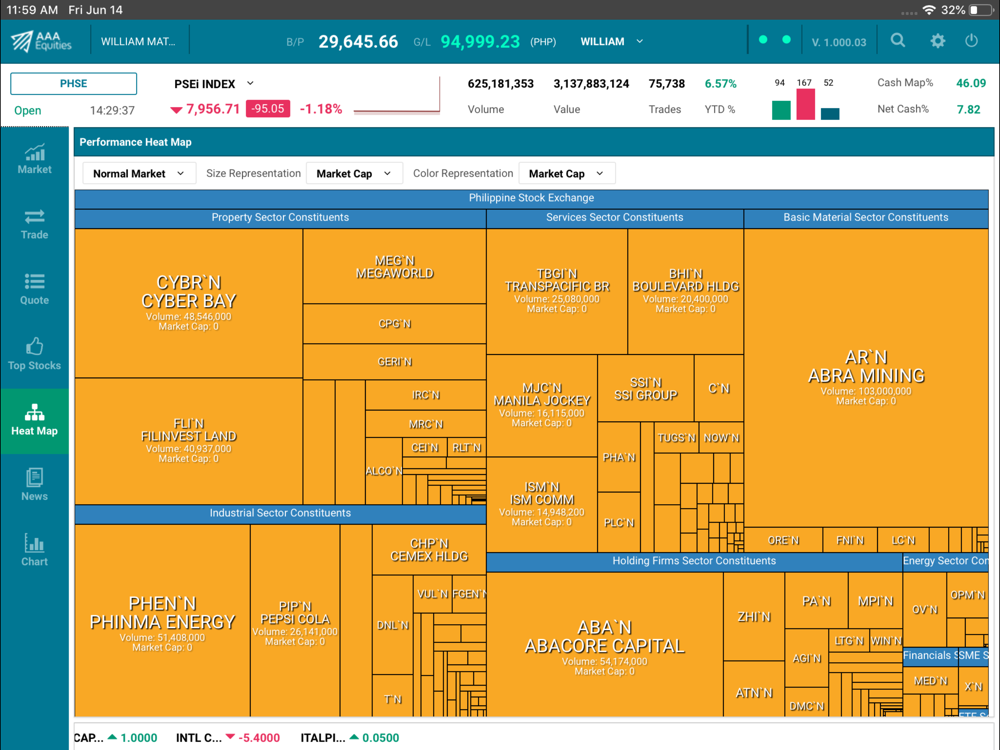This screenshot has width=1000, height=750.
Task: Open the Chart sidebar section
Action: [x=34, y=552]
